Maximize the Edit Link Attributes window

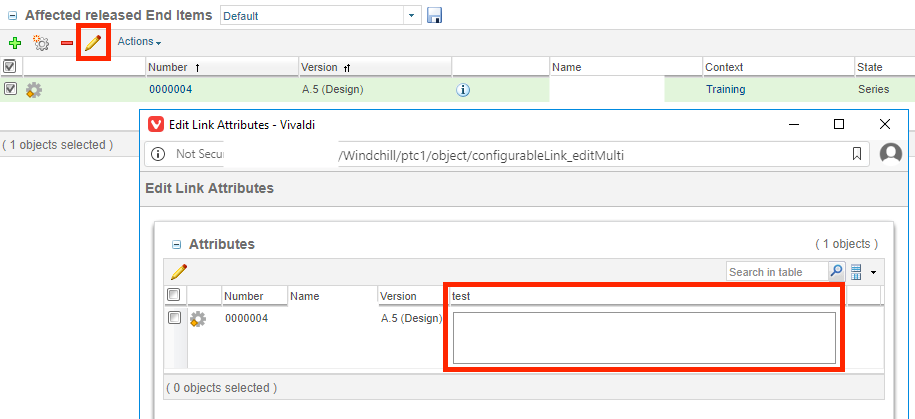coord(839,124)
